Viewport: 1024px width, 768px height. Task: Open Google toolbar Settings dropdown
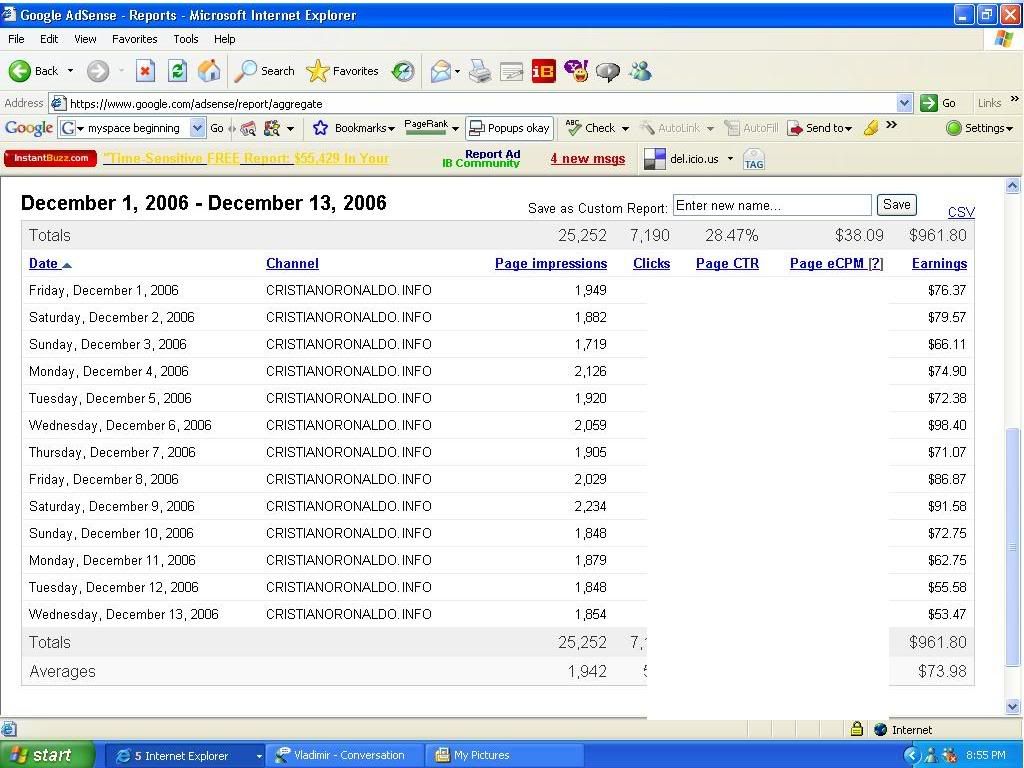pyautogui.click(x=980, y=128)
